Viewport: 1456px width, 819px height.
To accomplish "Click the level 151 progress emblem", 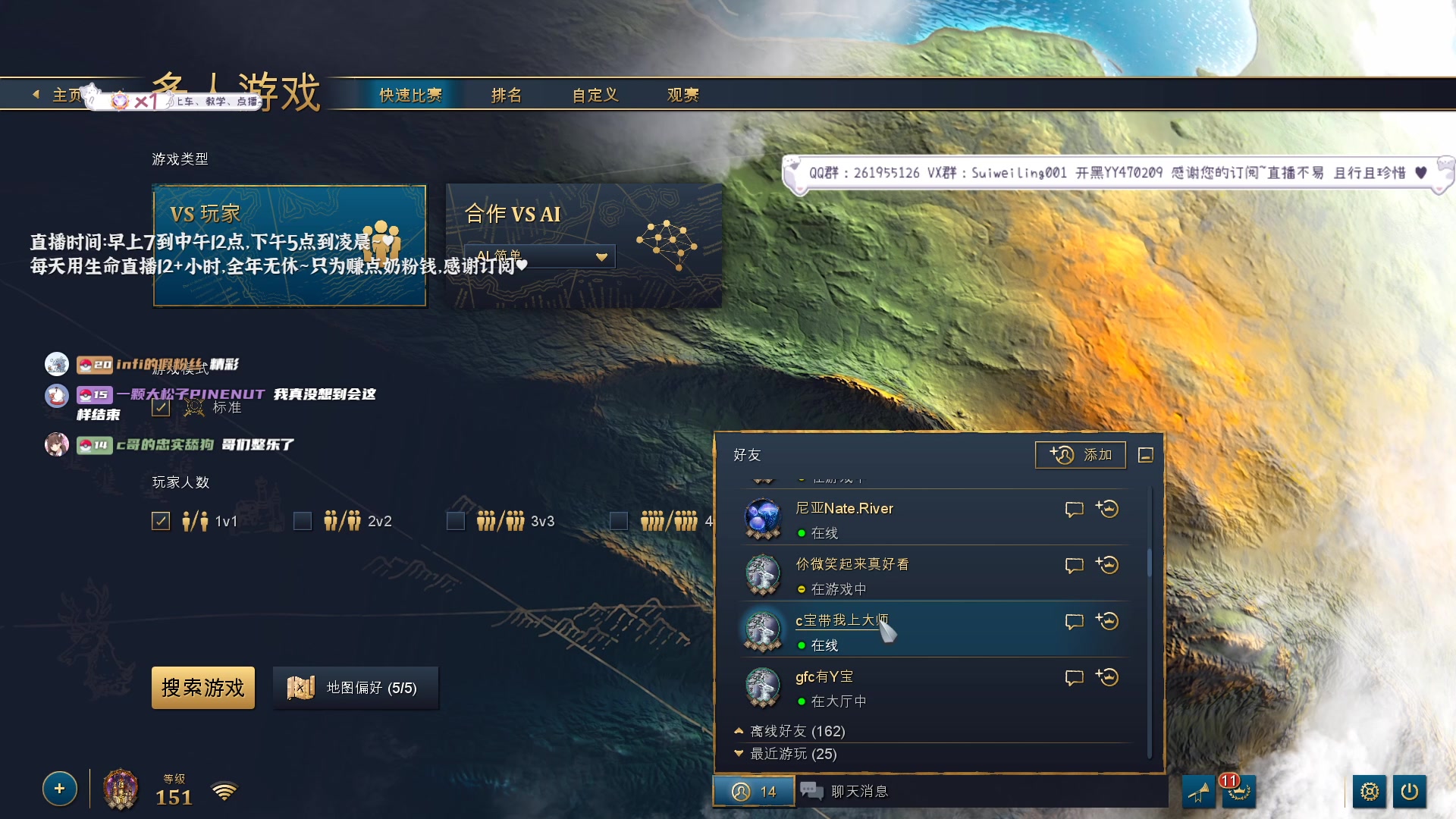I will [x=123, y=790].
